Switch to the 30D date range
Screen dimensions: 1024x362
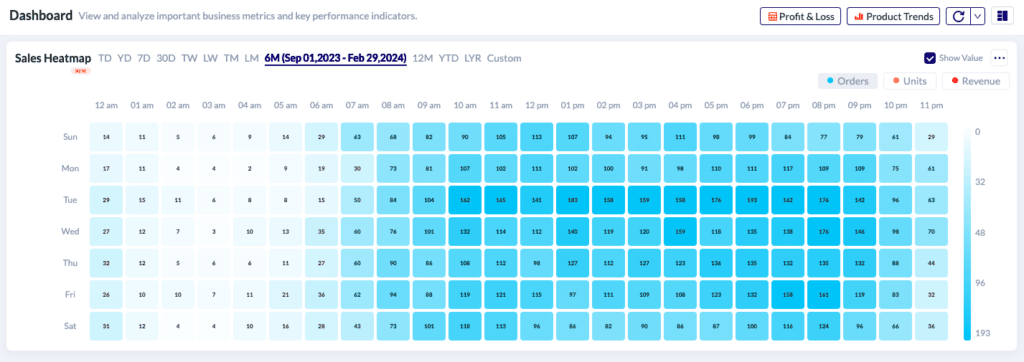[x=166, y=58]
